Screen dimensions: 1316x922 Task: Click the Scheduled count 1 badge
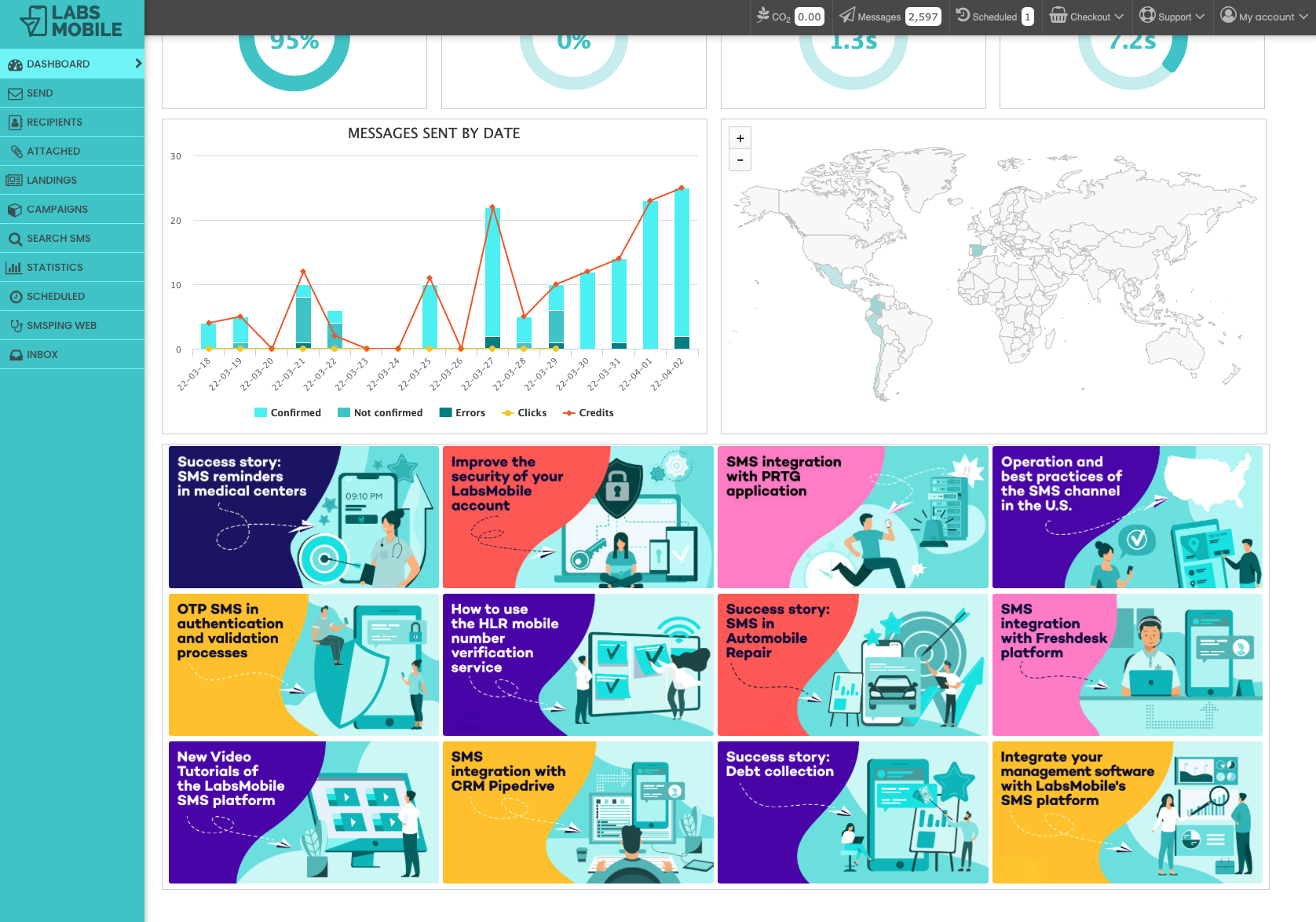(1028, 16)
